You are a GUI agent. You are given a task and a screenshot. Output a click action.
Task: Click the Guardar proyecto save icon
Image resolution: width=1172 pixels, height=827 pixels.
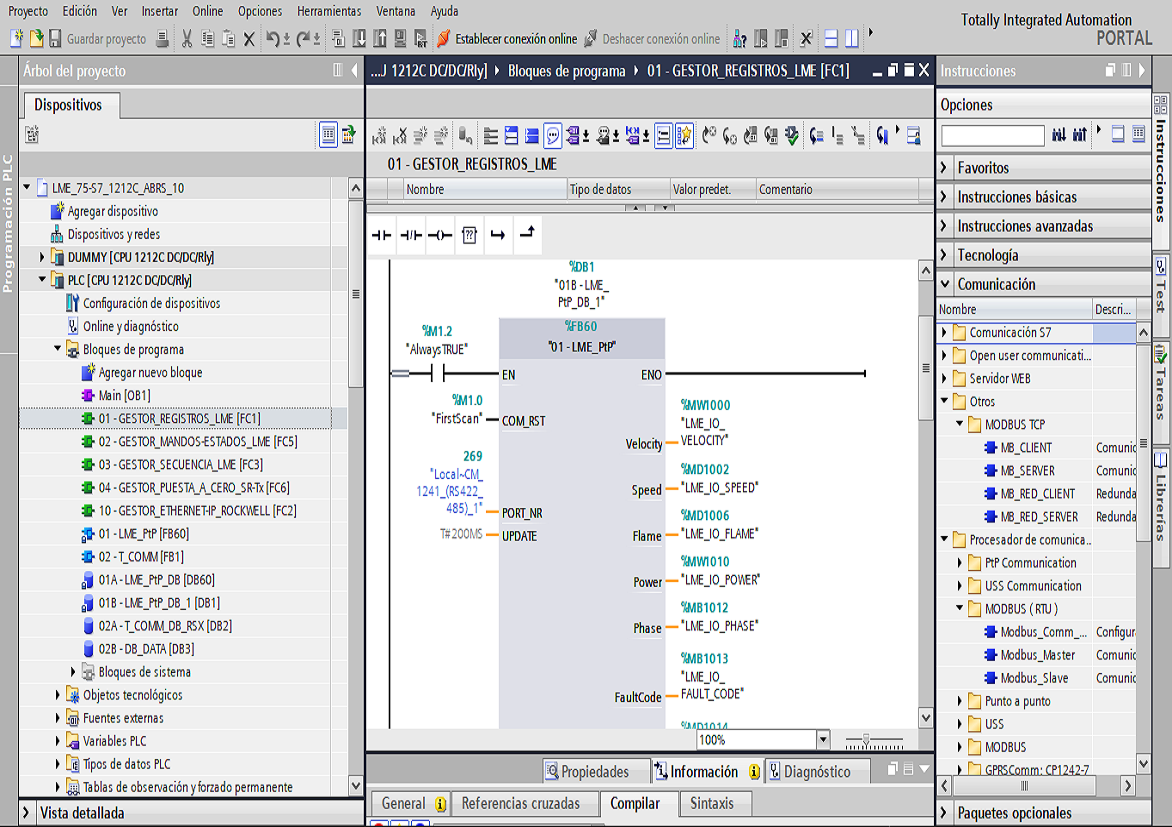point(54,39)
